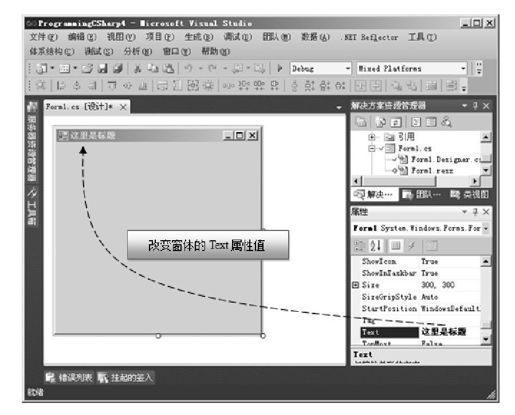Click the Save toolbar icon
This screenshot has width=515, height=415.
coord(103,69)
